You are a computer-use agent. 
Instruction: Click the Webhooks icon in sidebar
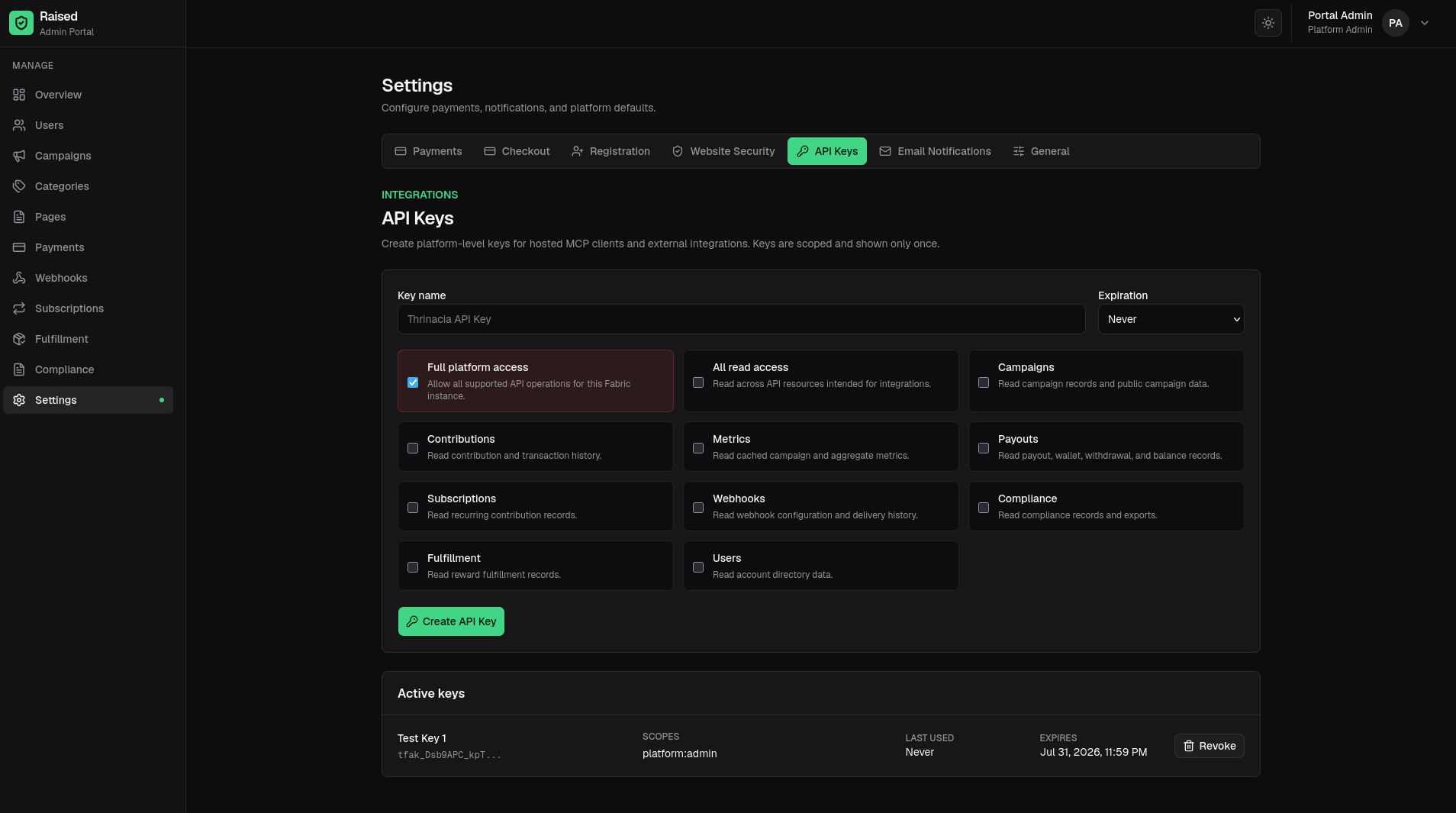point(19,278)
